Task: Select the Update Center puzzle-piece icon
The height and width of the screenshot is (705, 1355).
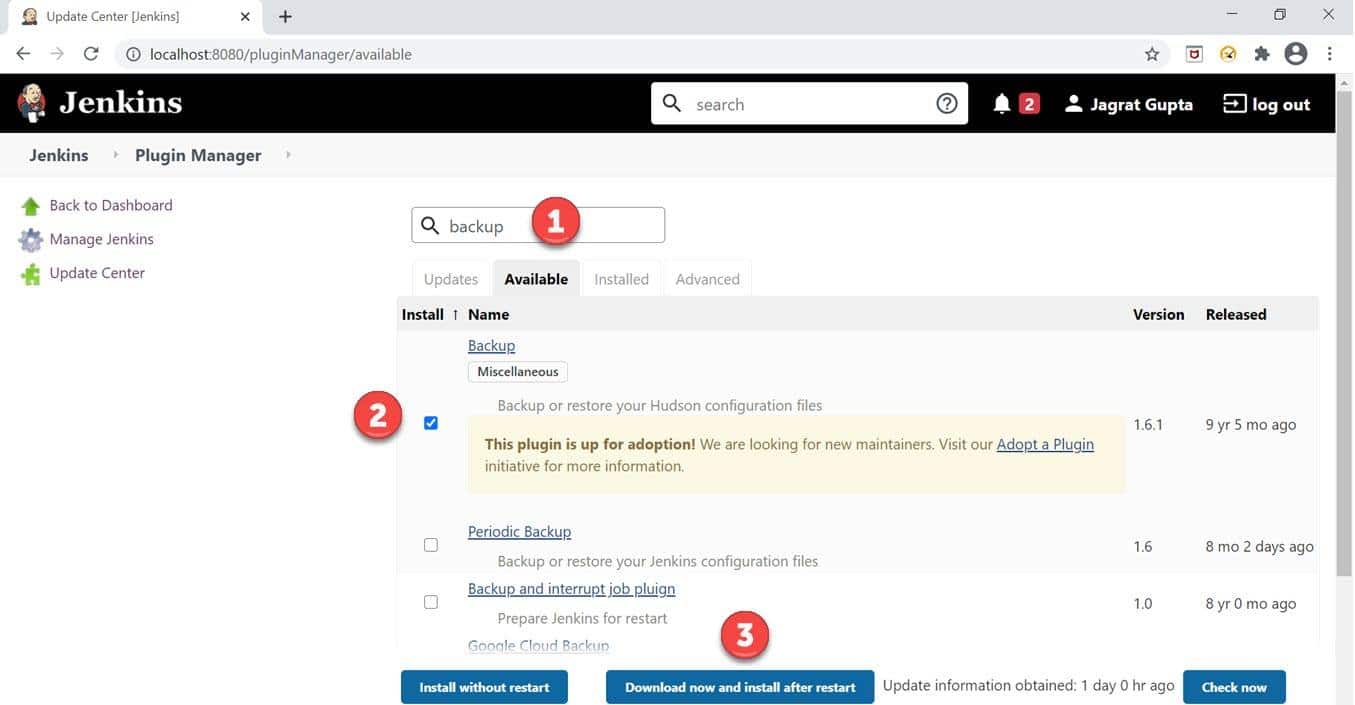Action: coord(29,272)
